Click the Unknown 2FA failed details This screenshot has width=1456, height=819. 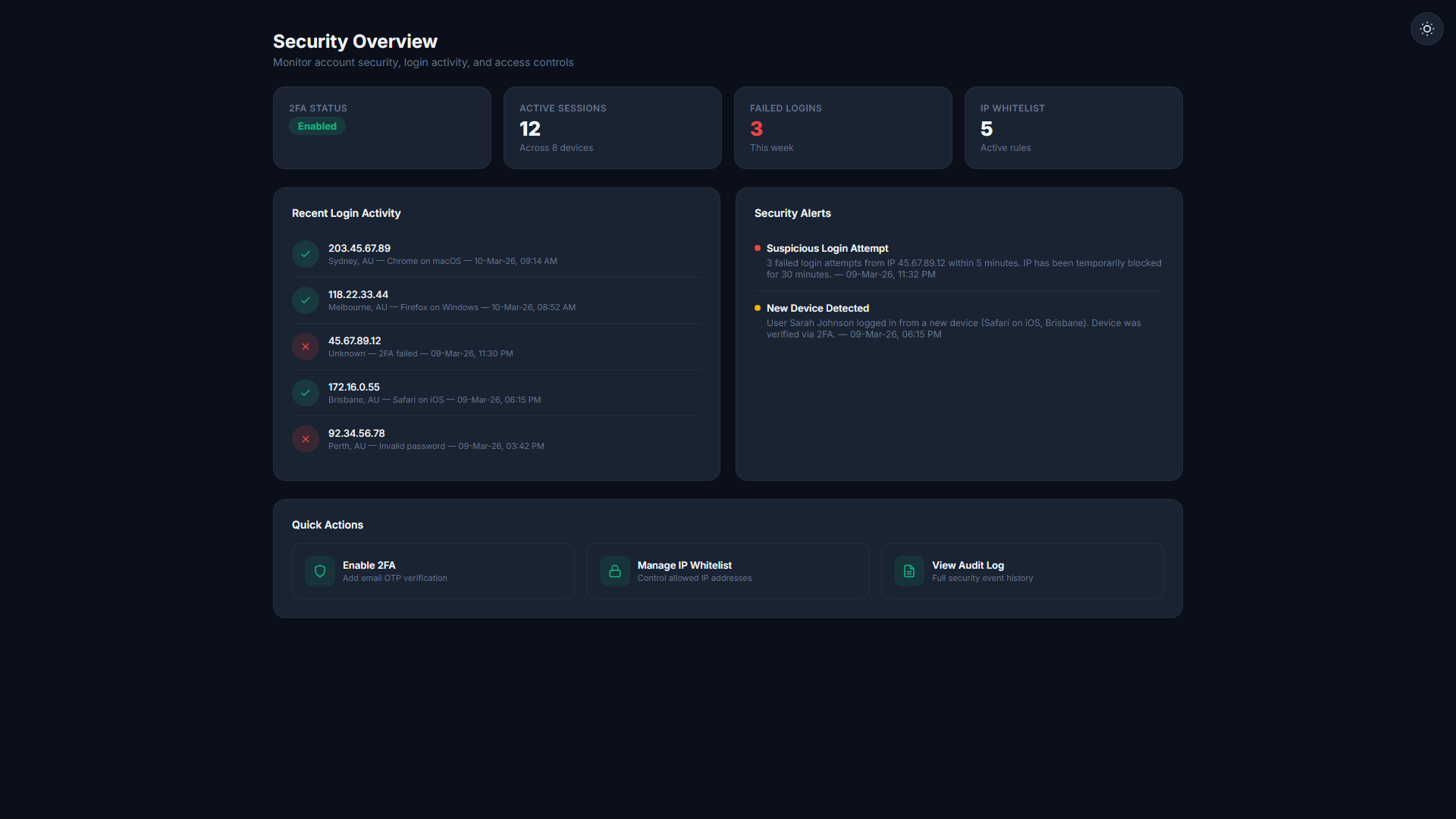(x=421, y=353)
